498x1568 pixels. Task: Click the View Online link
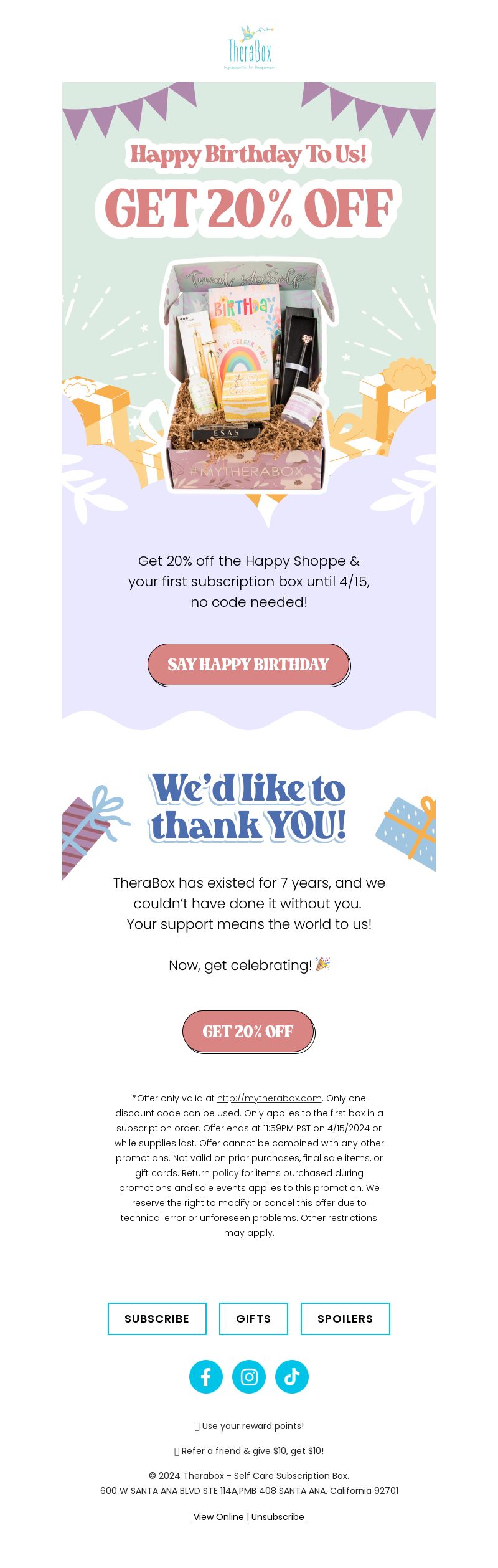point(218,1516)
